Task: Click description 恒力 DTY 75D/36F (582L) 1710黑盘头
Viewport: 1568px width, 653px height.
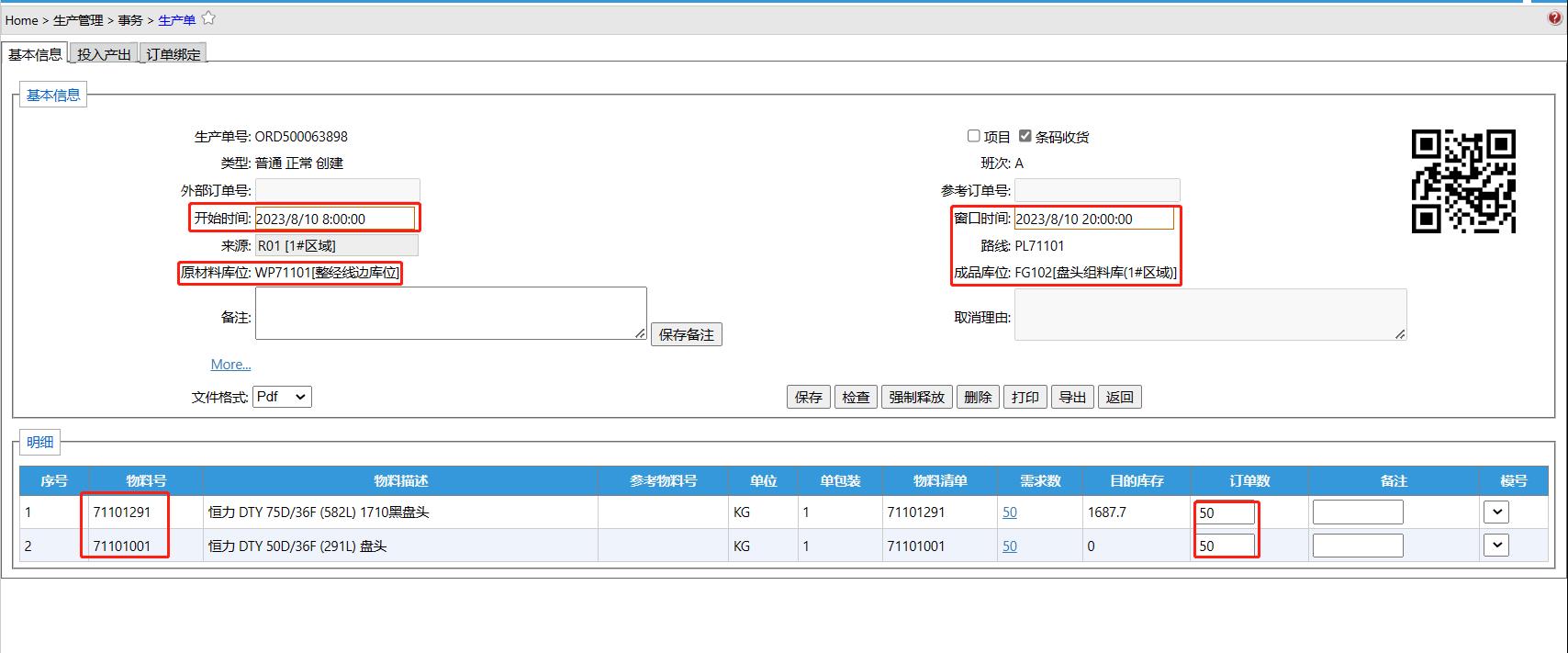Action: (319, 512)
